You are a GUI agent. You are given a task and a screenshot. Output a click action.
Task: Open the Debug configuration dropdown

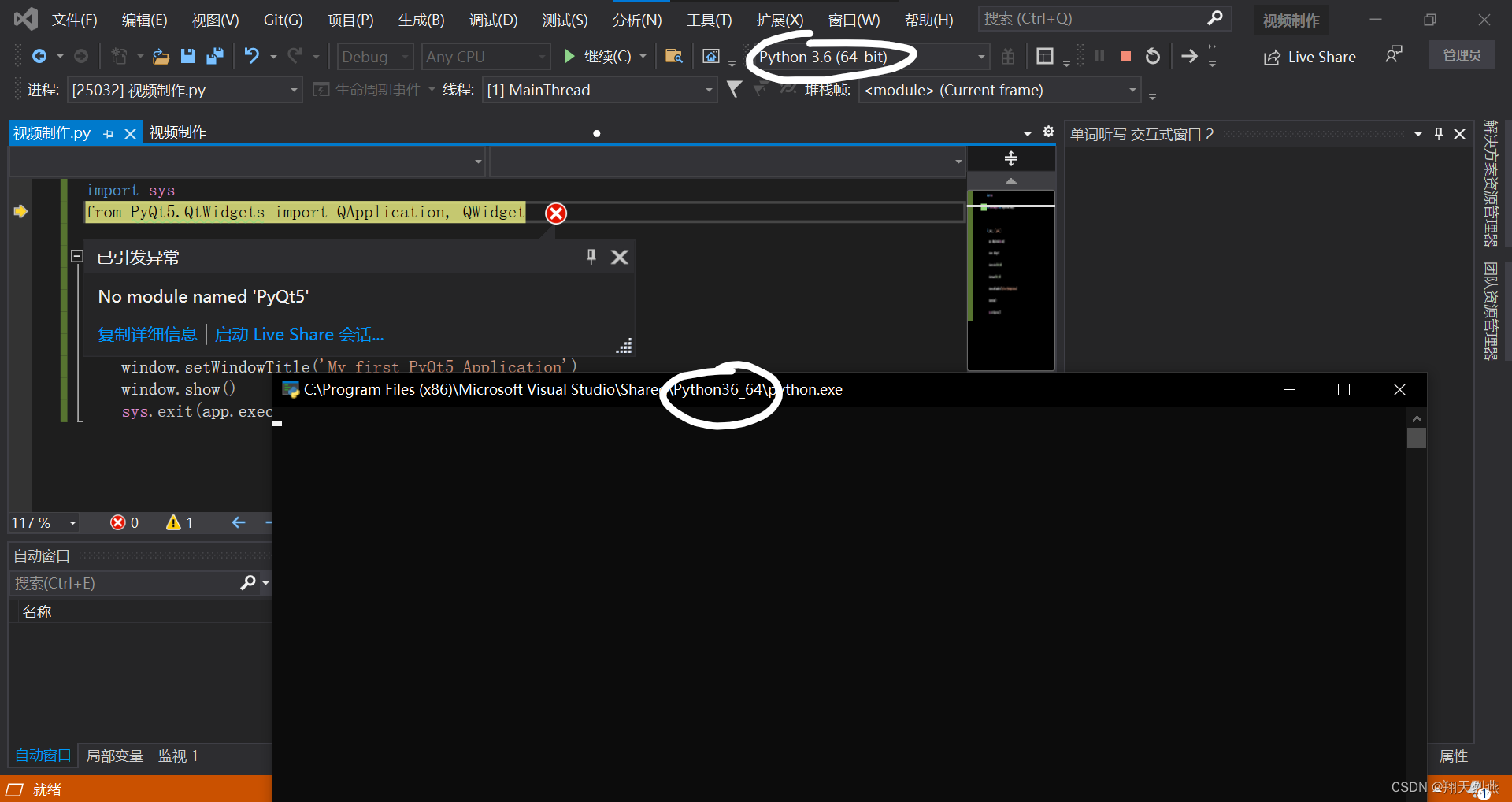pyautogui.click(x=376, y=57)
